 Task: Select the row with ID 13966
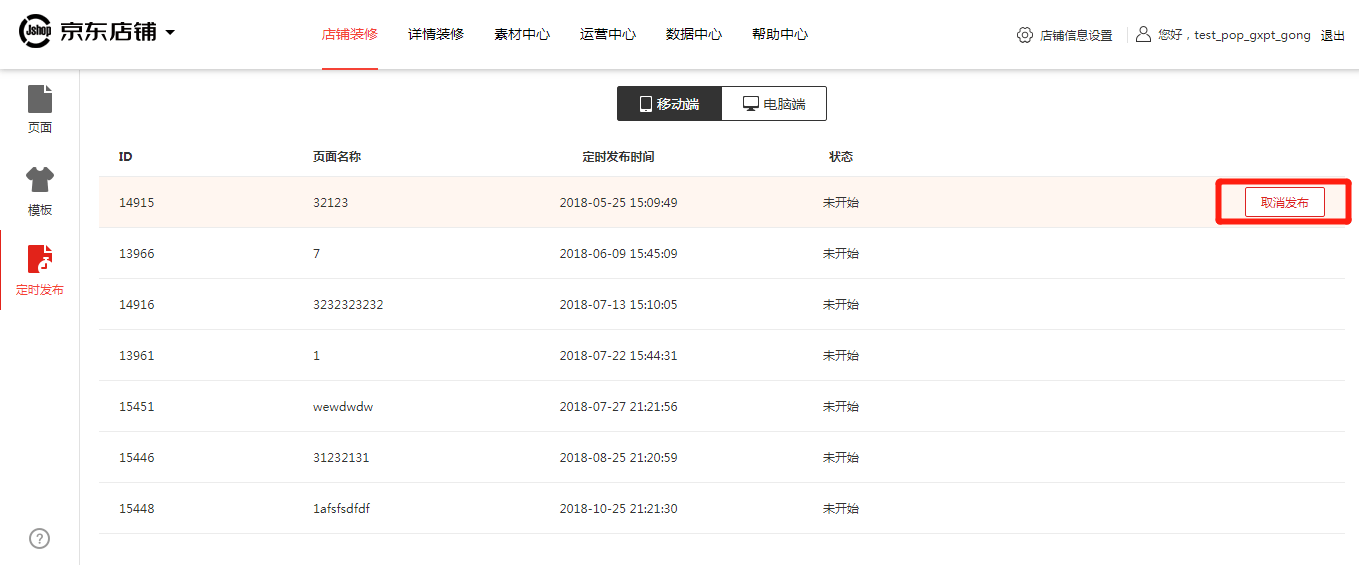click(x=722, y=253)
